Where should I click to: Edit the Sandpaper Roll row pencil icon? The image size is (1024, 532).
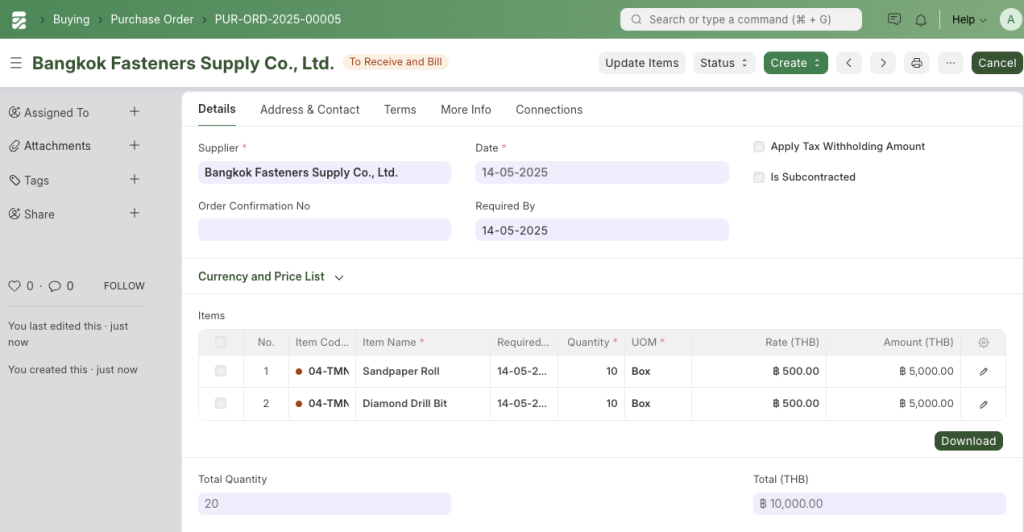pos(984,371)
